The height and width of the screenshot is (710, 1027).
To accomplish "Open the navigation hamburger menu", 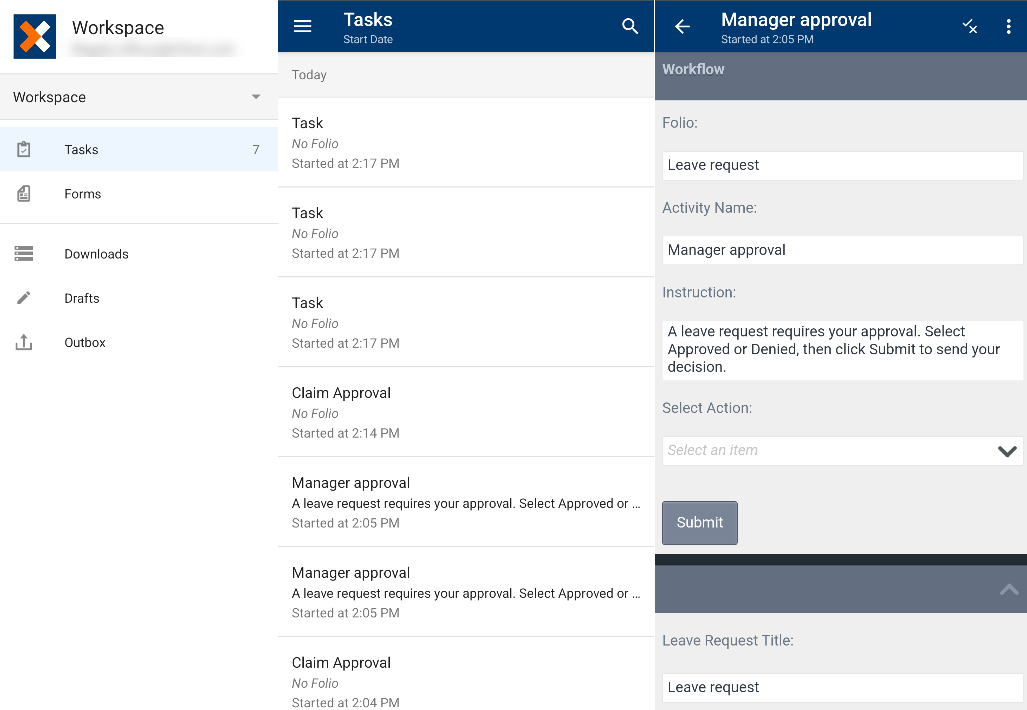I will [303, 25].
